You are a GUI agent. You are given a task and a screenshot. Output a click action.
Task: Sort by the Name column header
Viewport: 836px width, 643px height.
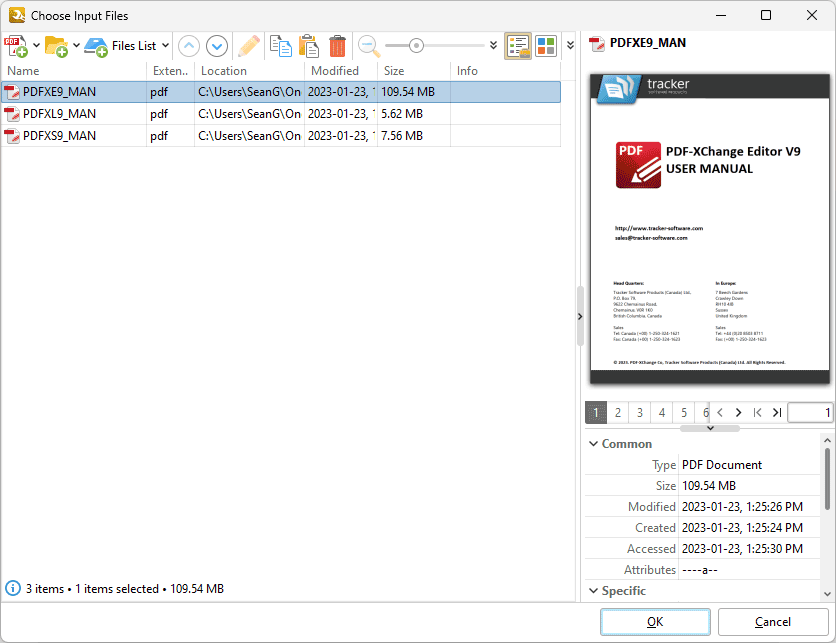pos(74,71)
